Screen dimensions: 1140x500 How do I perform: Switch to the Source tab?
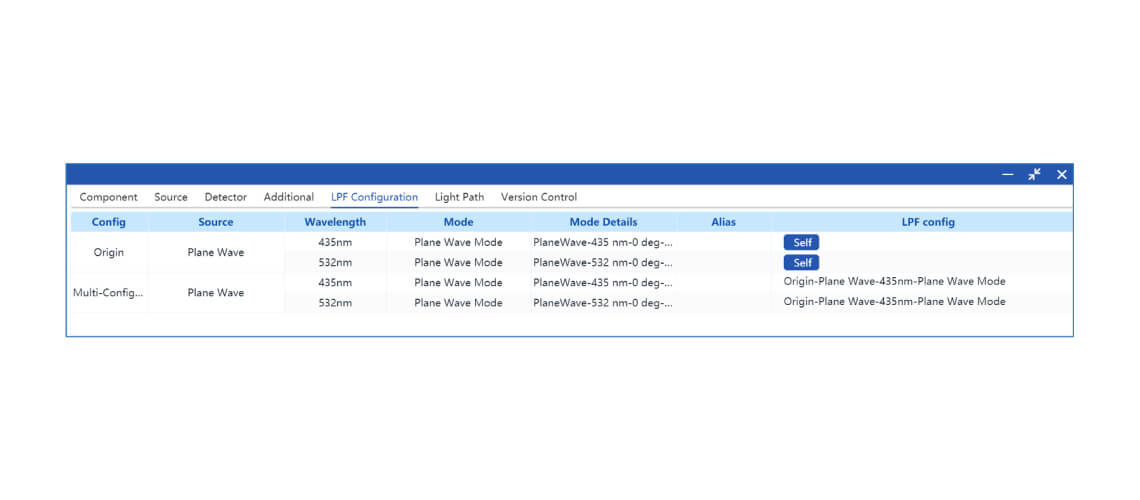(x=171, y=197)
